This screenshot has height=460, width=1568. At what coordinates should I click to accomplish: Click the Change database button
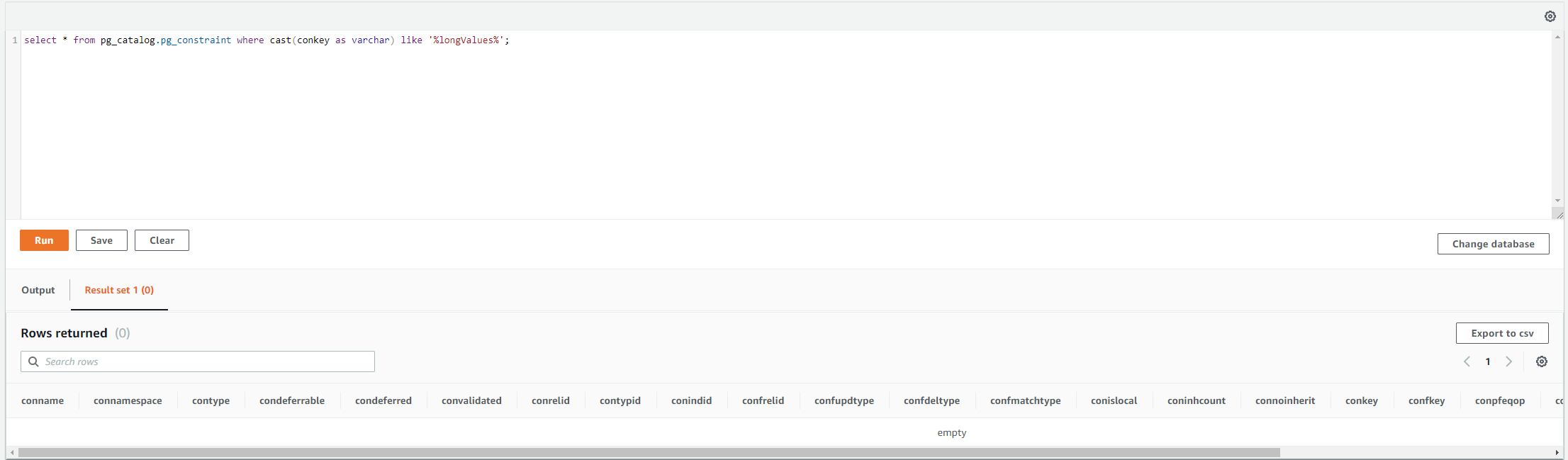coord(1493,244)
